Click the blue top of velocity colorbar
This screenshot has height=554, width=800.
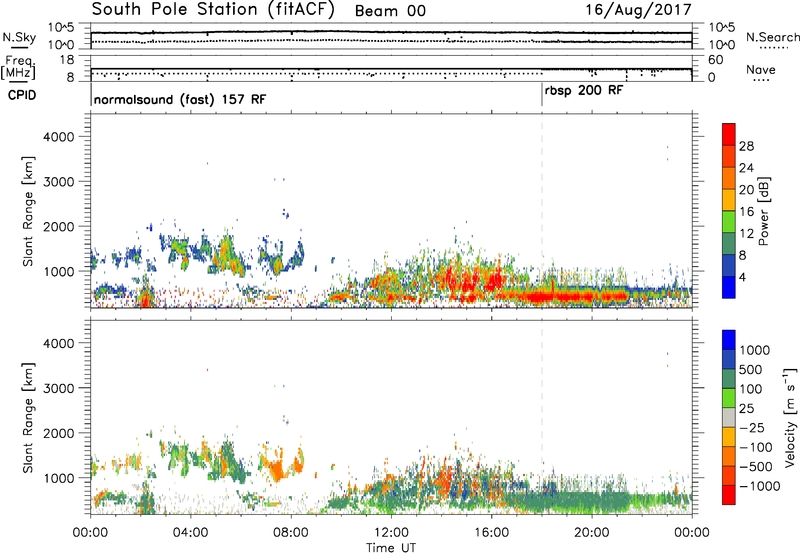click(729, 340)
